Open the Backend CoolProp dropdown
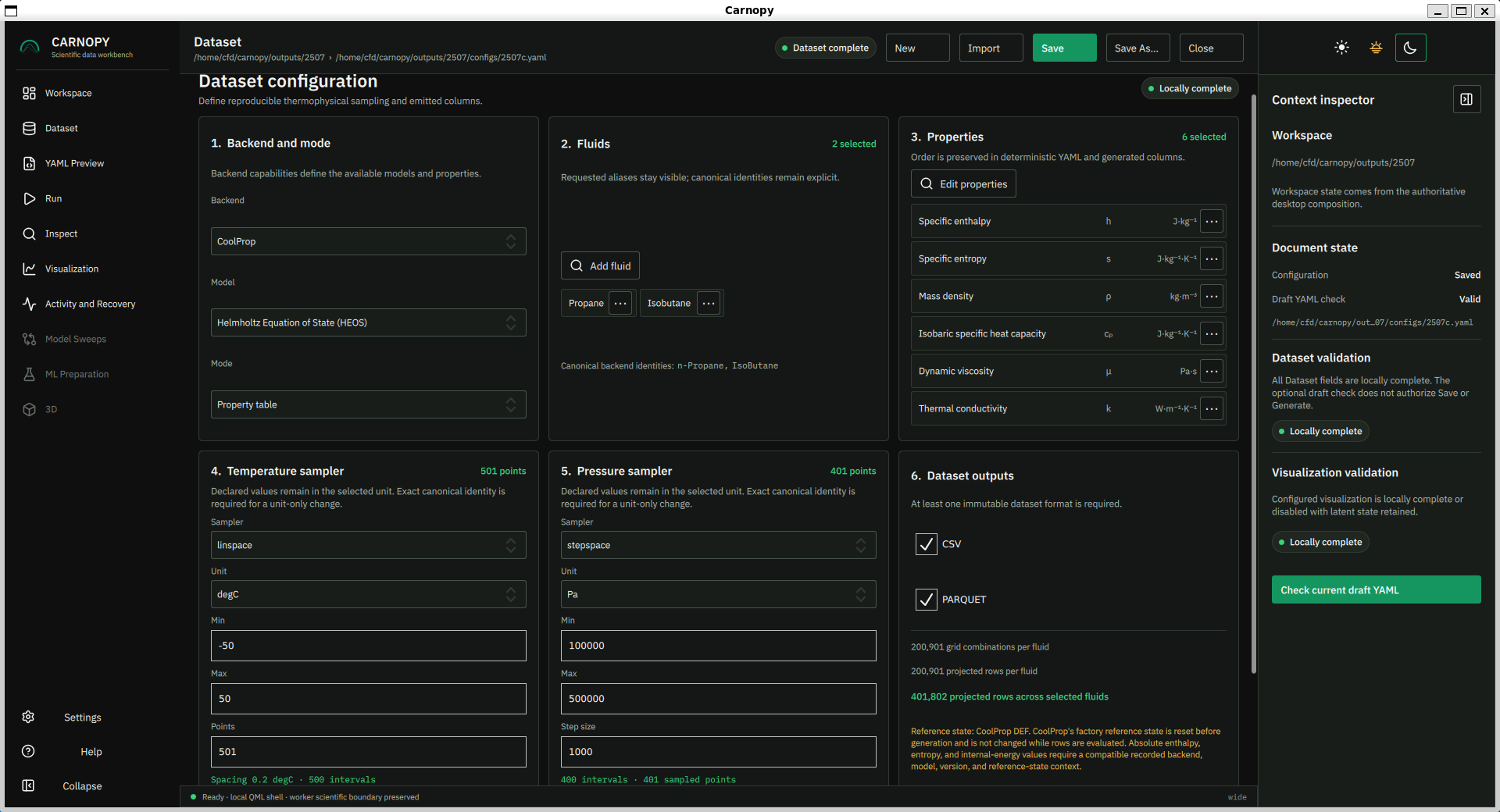The image size is (1500, 812). (x=368, y=241)
